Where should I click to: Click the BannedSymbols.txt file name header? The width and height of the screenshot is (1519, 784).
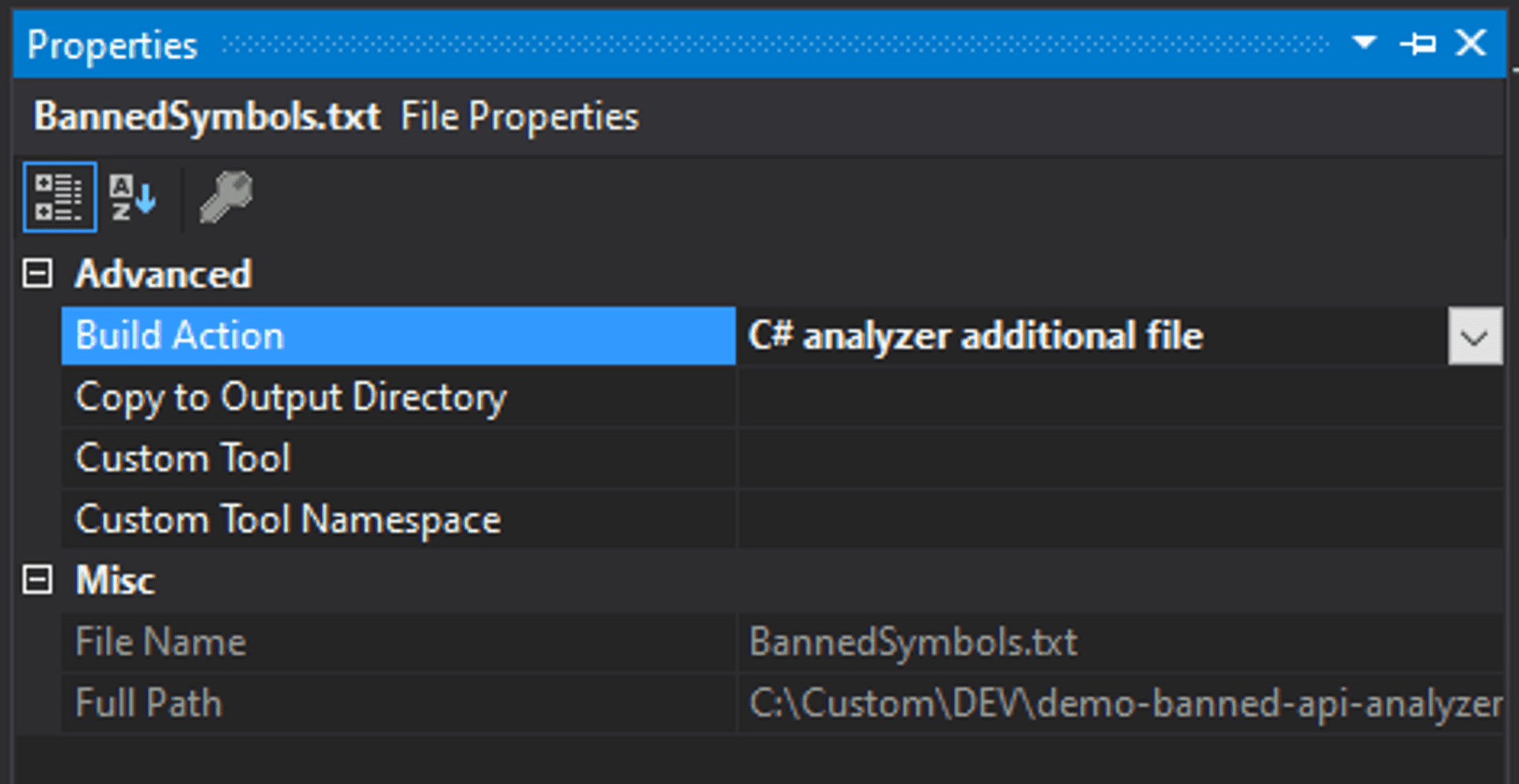[207, 116]
